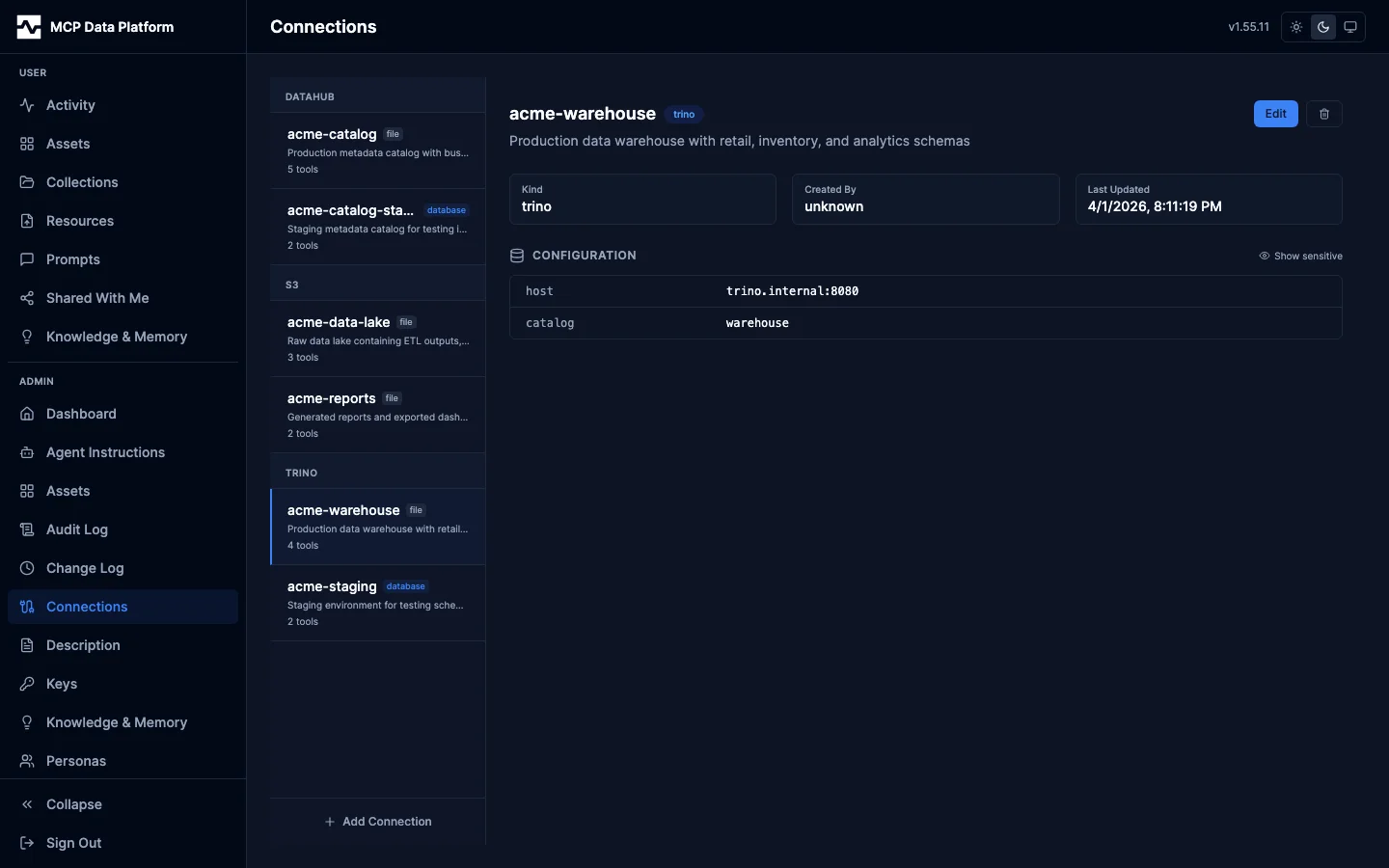
Task: Click the Edit button
Action: (1275, 114)
